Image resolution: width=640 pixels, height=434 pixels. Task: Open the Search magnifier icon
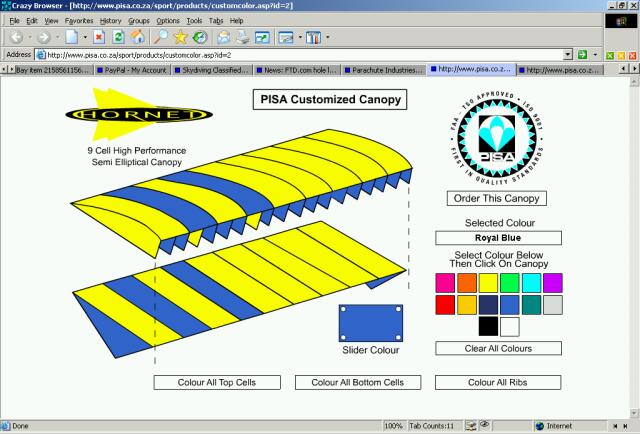(160, 37)
